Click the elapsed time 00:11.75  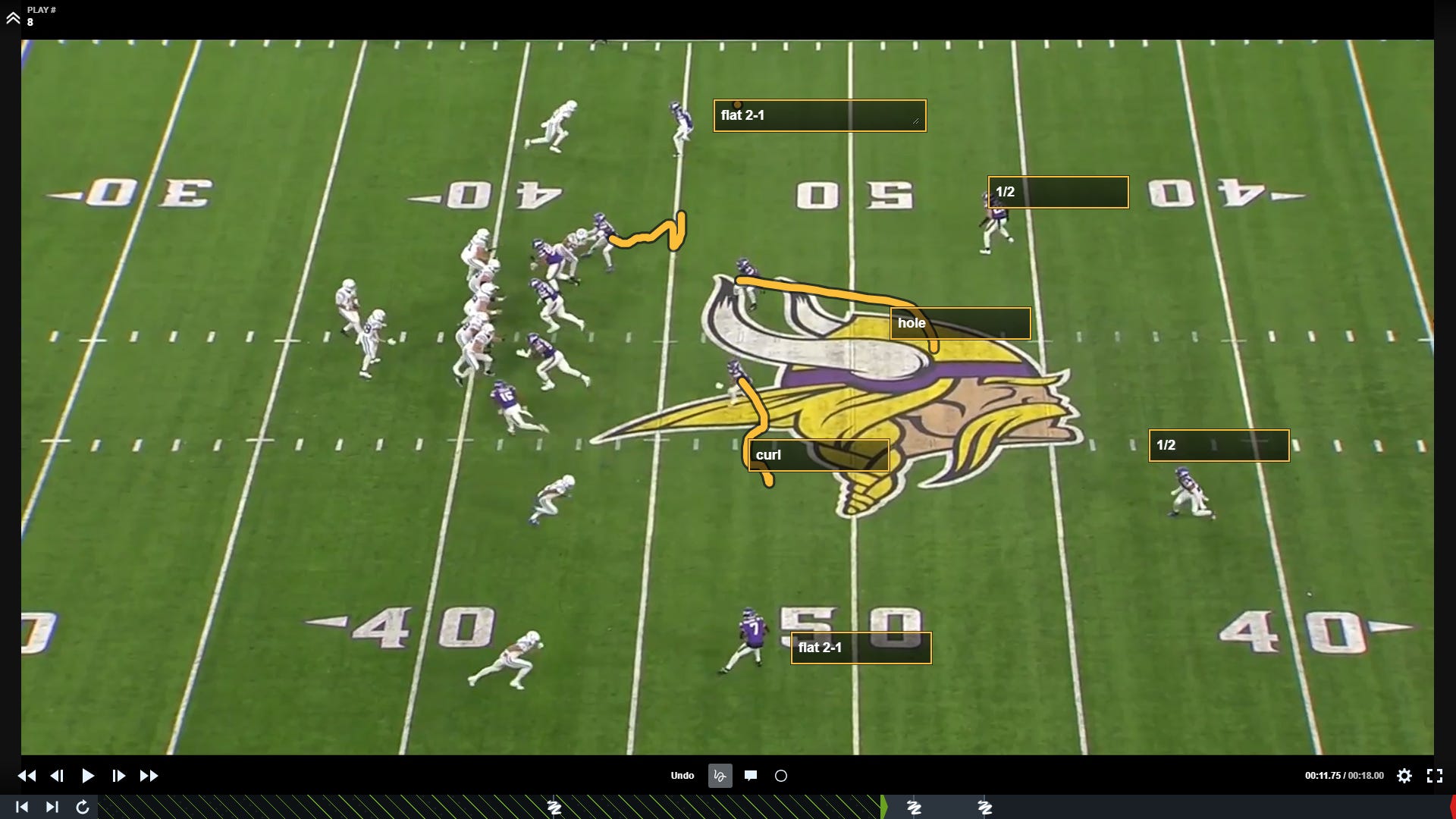[1323, 776]
